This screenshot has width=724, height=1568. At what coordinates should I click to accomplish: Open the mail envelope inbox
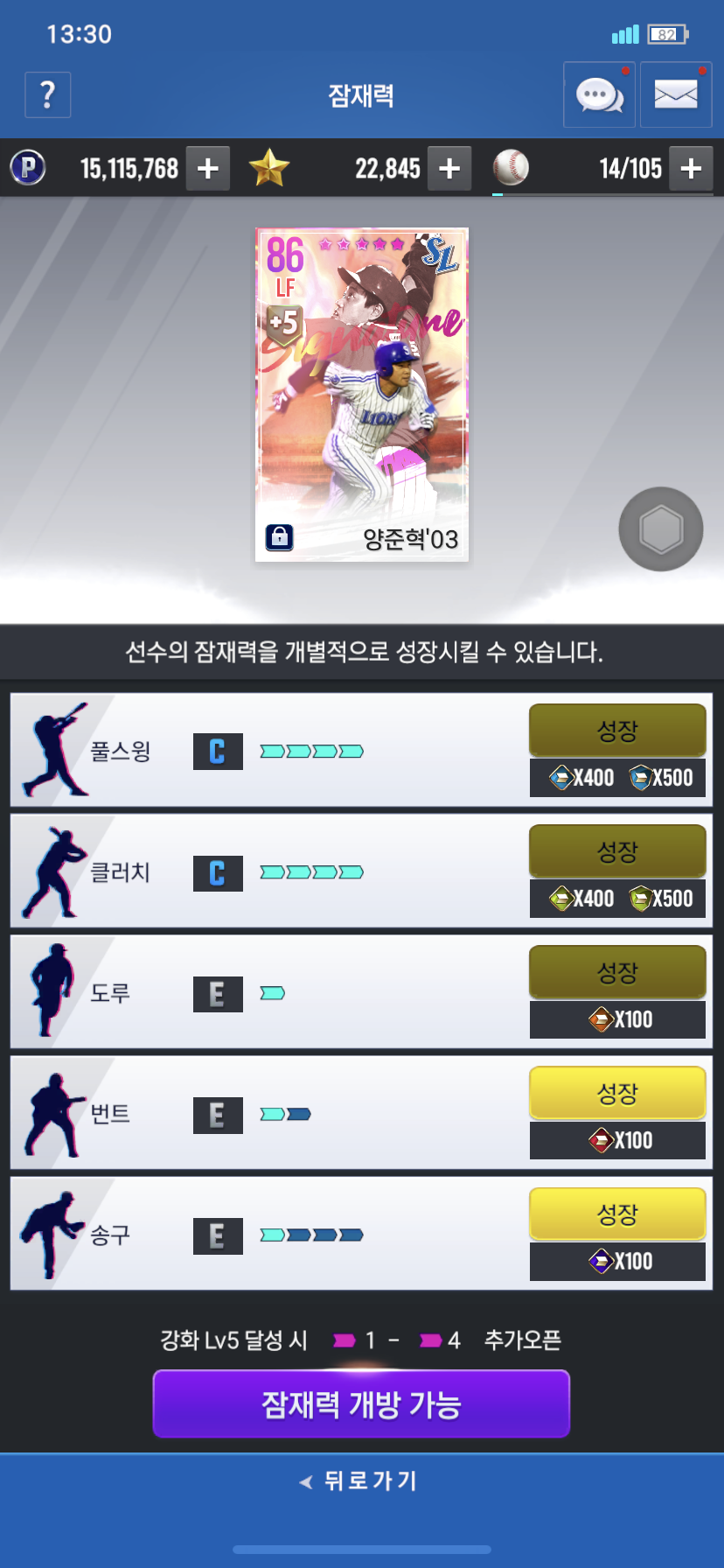(676, 94)
